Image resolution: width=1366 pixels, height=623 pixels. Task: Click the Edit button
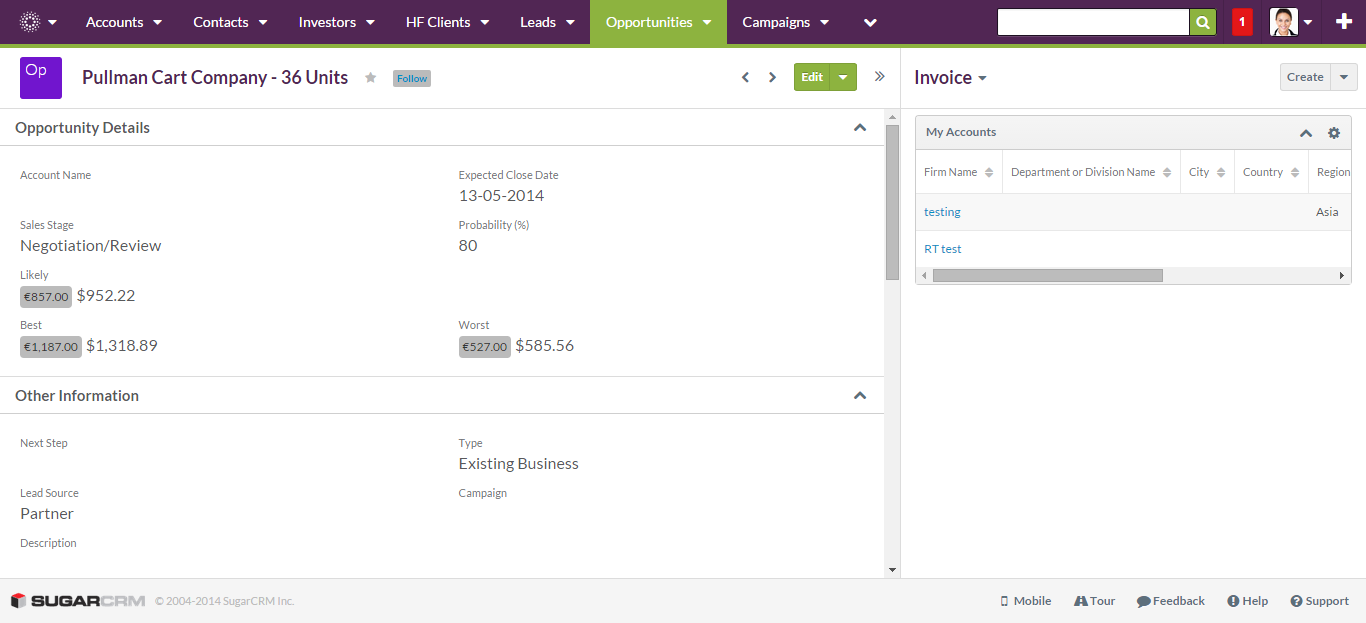point(812,77)
